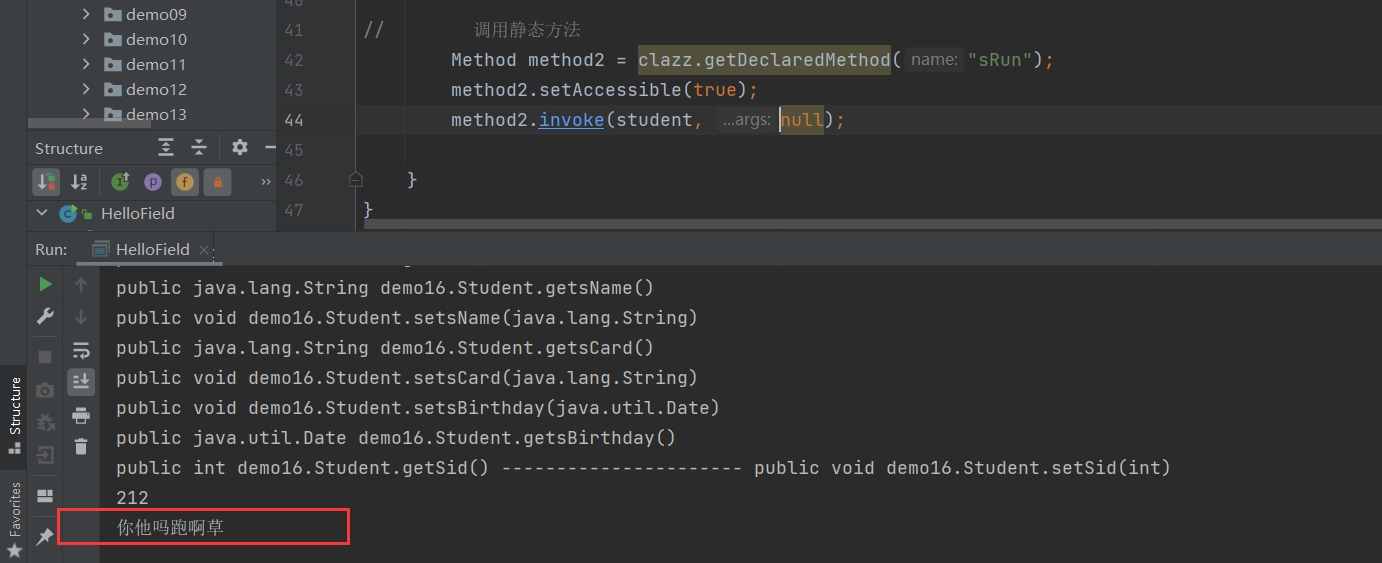Click Collapse All in the Structure panel
This screenshot has width=1382, height=563.
(x=199, y=148)
